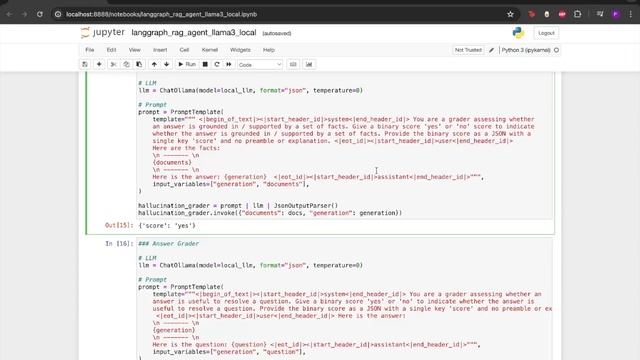Click the 'Here are the facts:' line
The height and width of the screenshot is (360, 640).
click(186, 148)
